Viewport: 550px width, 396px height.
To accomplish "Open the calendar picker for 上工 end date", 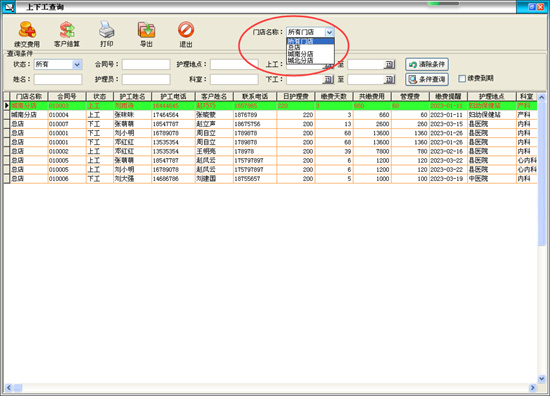I will [390, 64].
